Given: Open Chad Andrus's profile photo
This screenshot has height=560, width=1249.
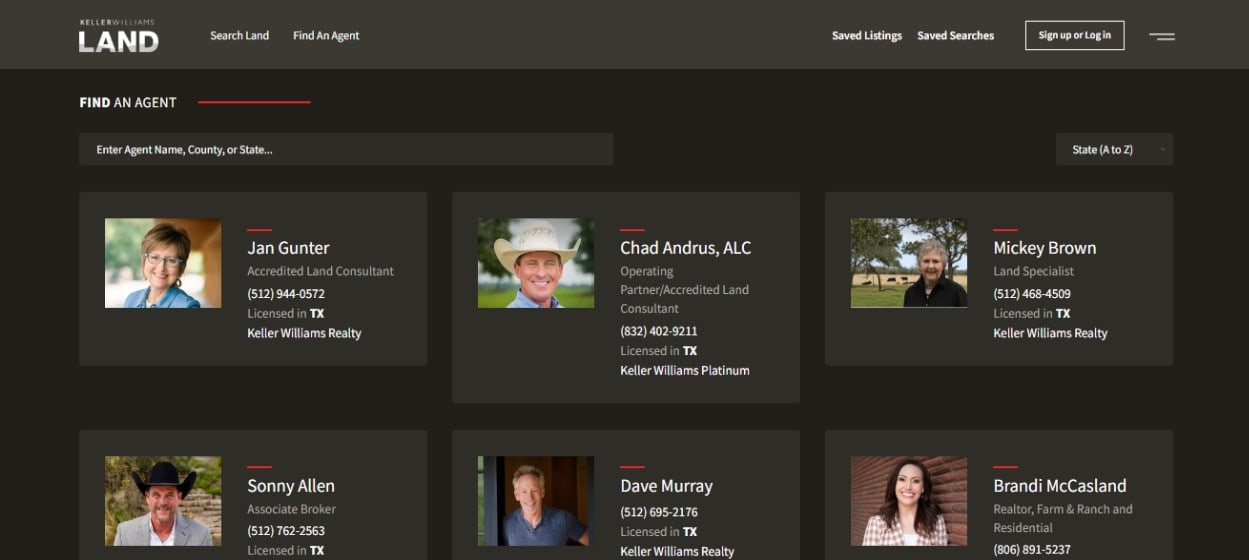Looking at the screenshot, I should [x=536, y=263].
